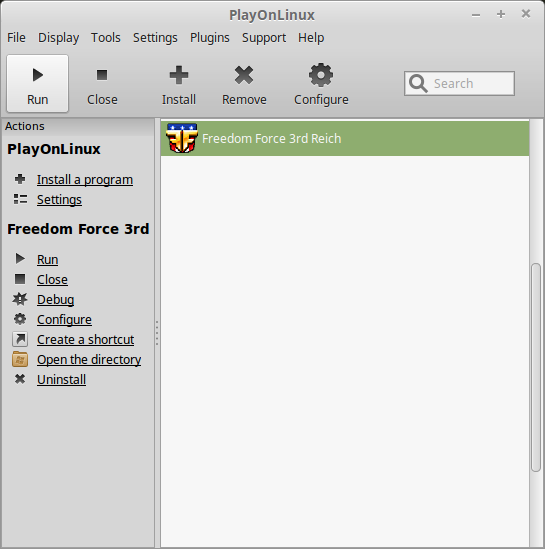
Task: Click the Freedom Force game icon
Action: pyautogui.click(x=182, y=138)
